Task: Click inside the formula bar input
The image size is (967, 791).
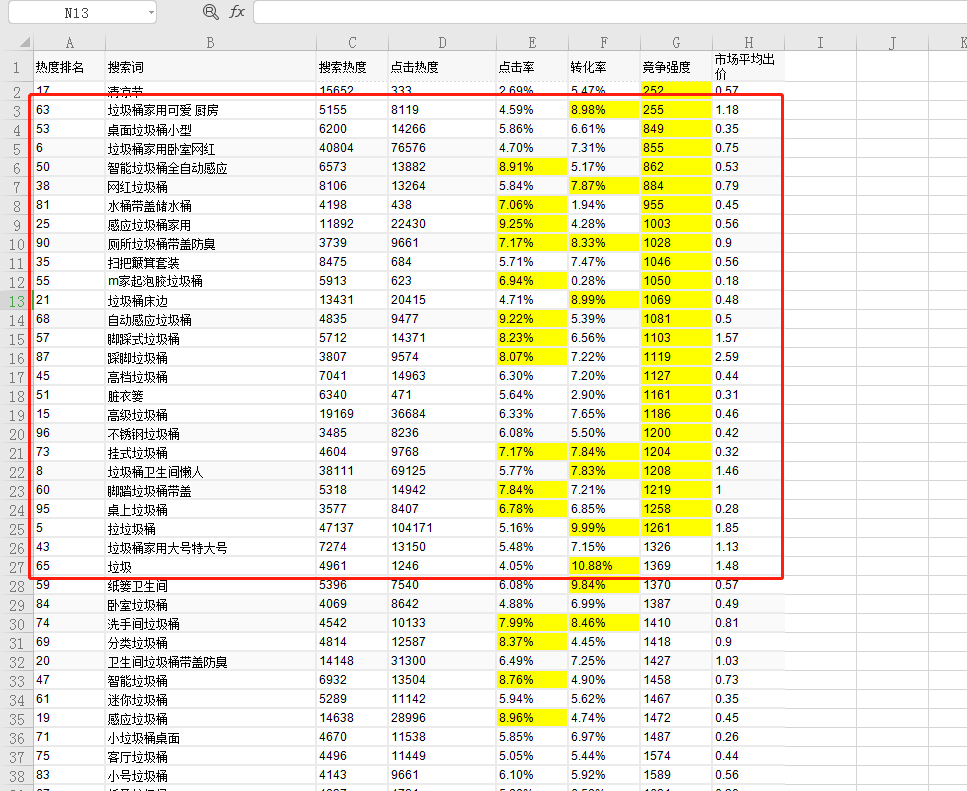Action: pos(600,12)
